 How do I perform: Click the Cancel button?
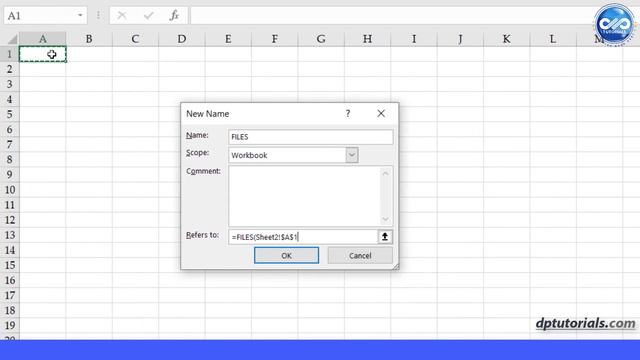360,256
